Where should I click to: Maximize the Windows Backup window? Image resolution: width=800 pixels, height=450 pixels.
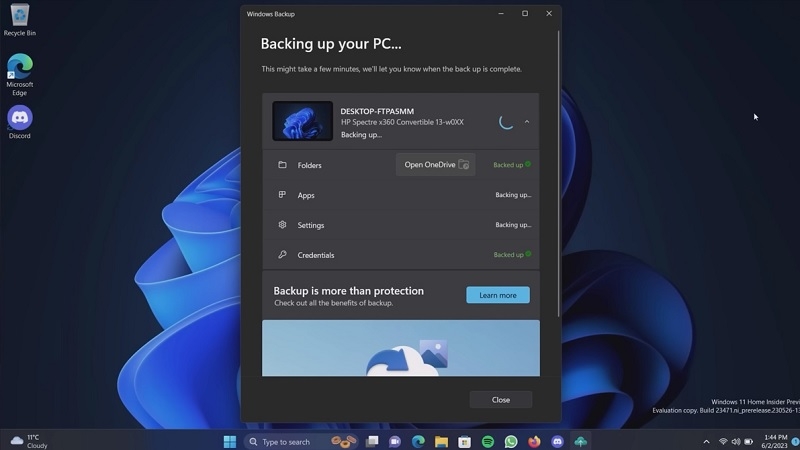[525, 14]
